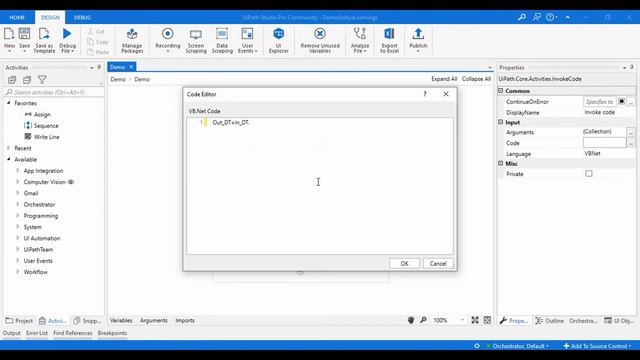Open the Arguments panel tab

tap(153, 320)
